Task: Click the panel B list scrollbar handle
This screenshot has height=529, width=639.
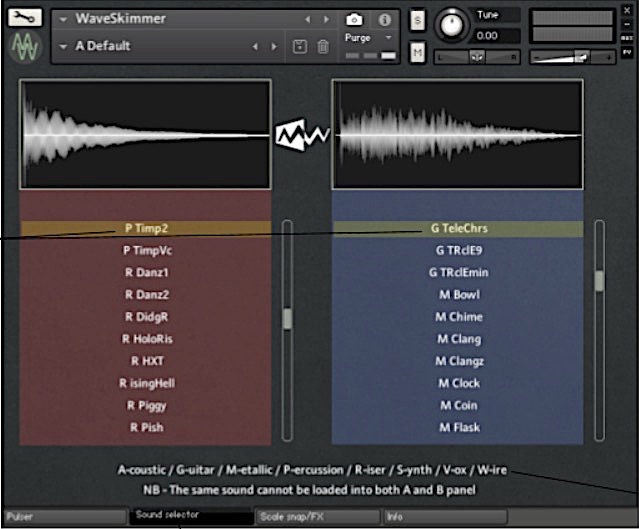Action: pyautogui.click(x=599, y=280)
